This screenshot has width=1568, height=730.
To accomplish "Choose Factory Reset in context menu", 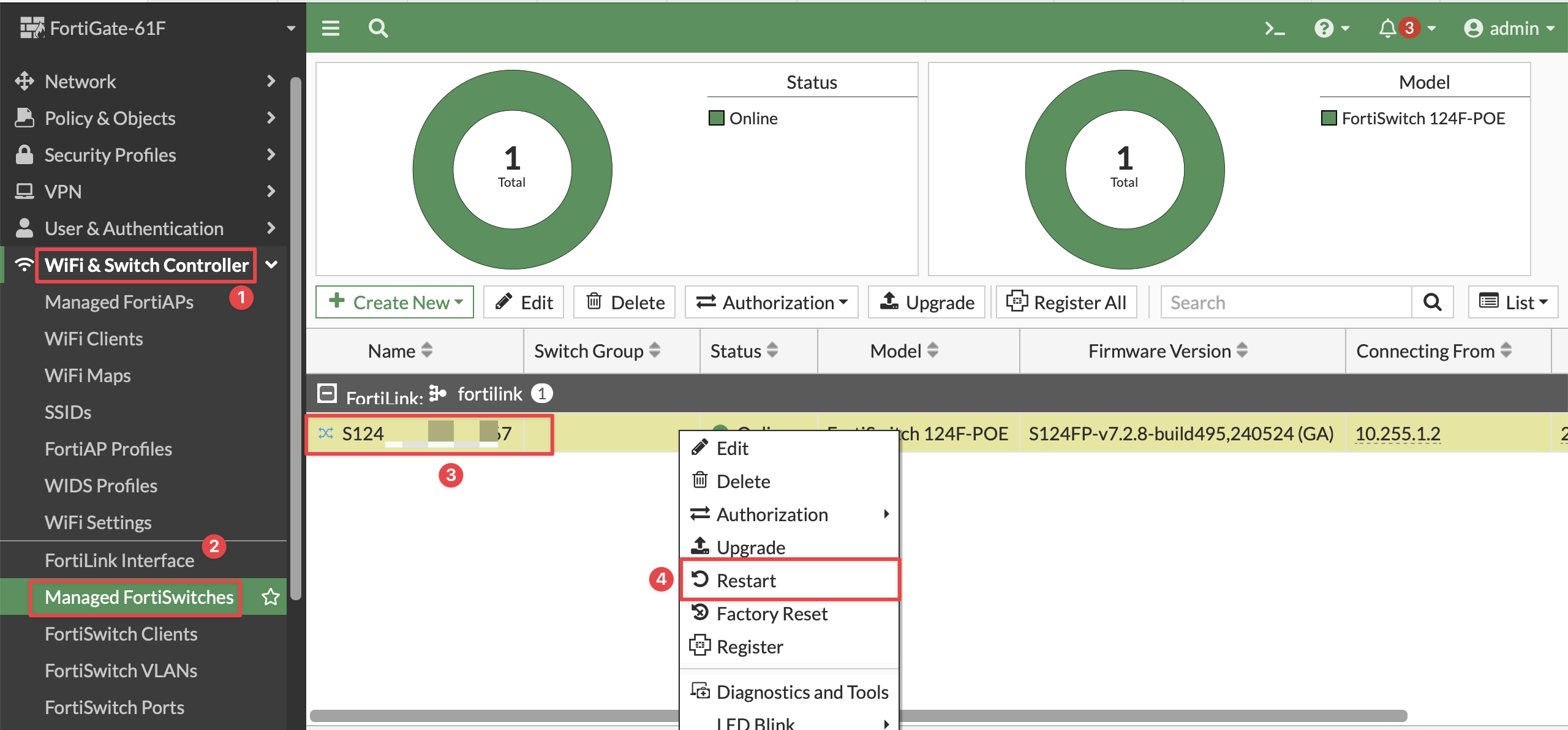I will click(789, 614).
